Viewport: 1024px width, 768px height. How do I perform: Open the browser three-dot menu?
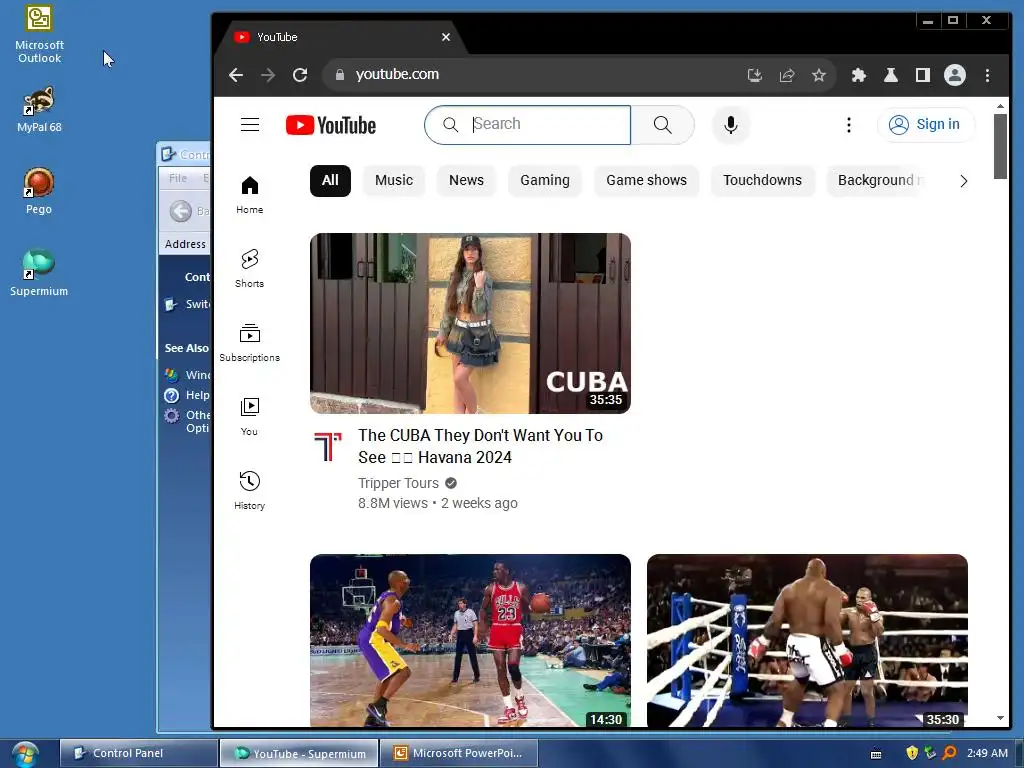click(987, 75)
